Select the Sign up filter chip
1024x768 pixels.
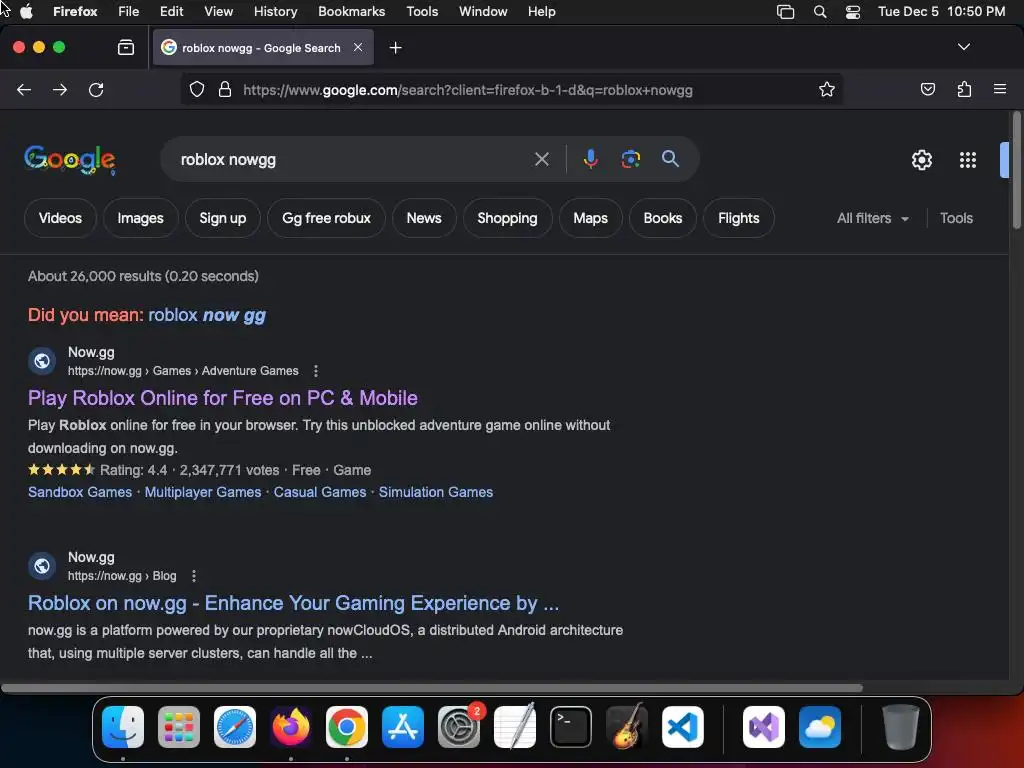(x=223, y=218)
